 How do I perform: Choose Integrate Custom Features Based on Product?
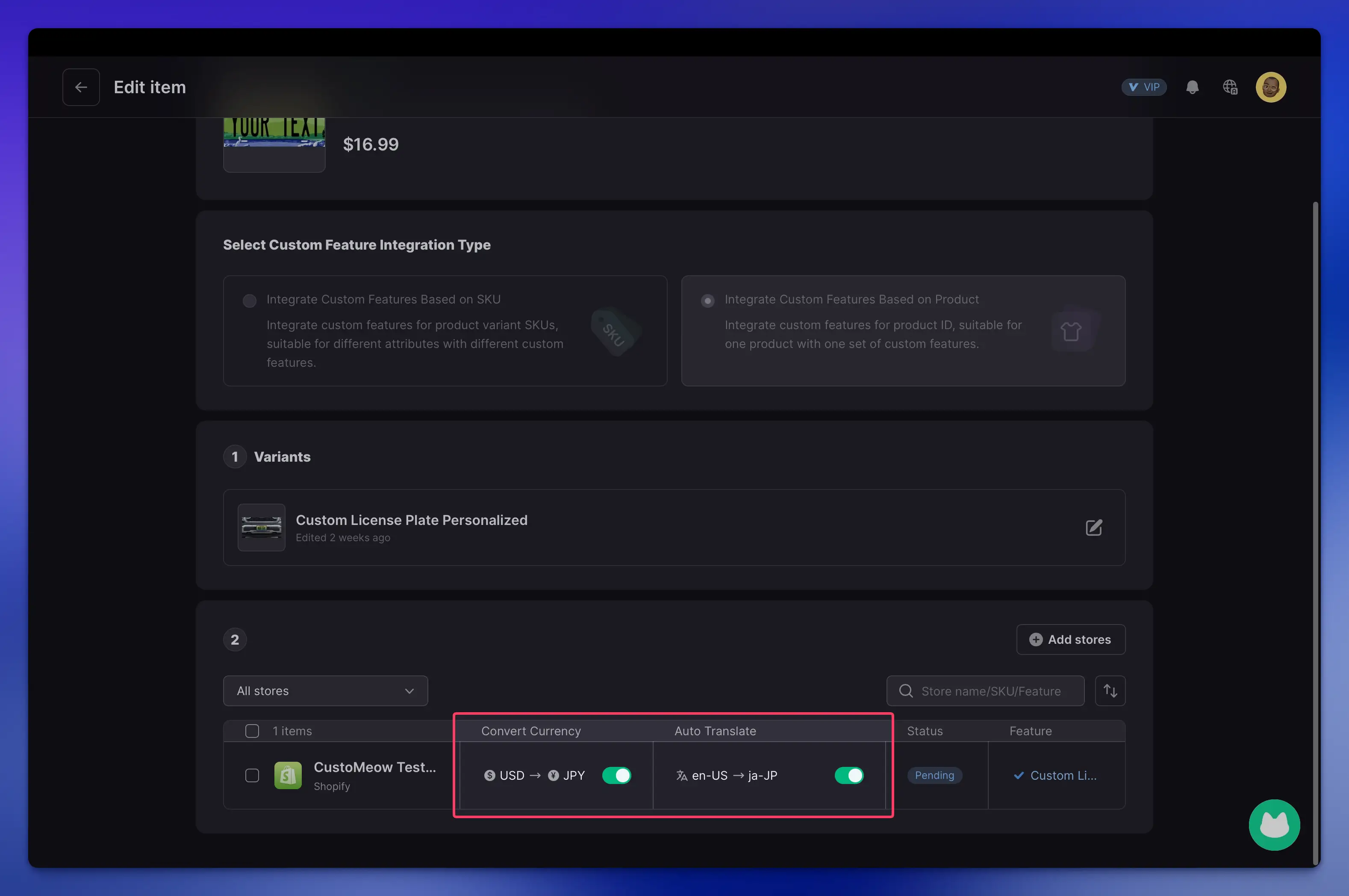[x=707, y=301]
